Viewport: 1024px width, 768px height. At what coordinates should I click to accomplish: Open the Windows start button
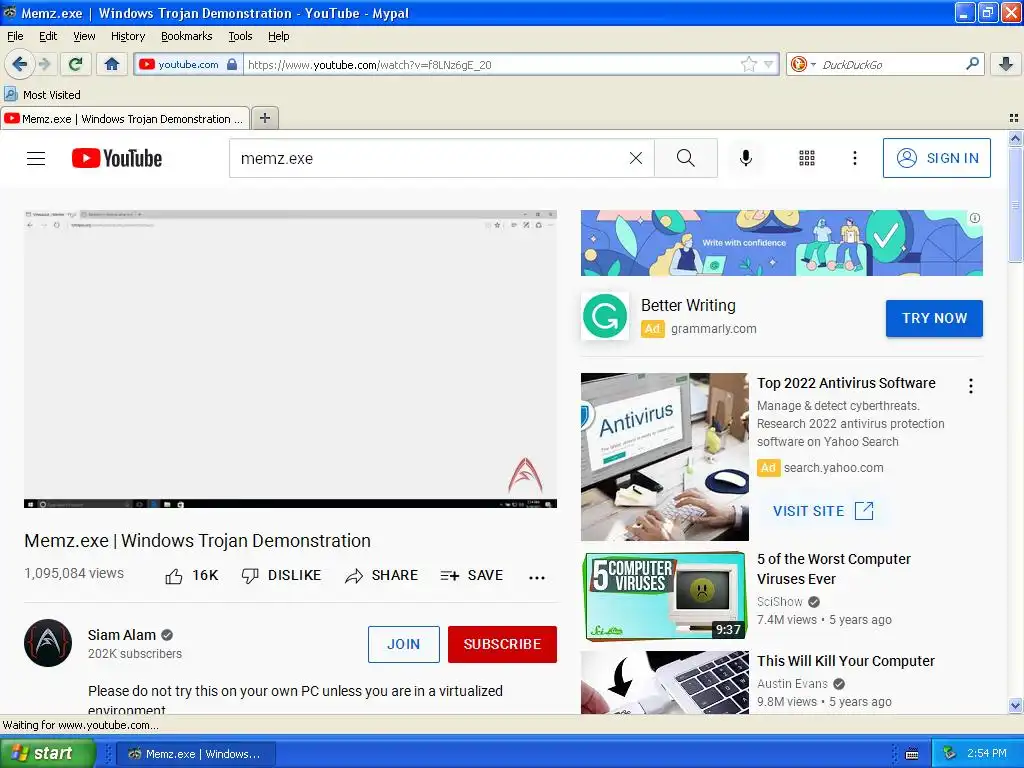[48, 753]
